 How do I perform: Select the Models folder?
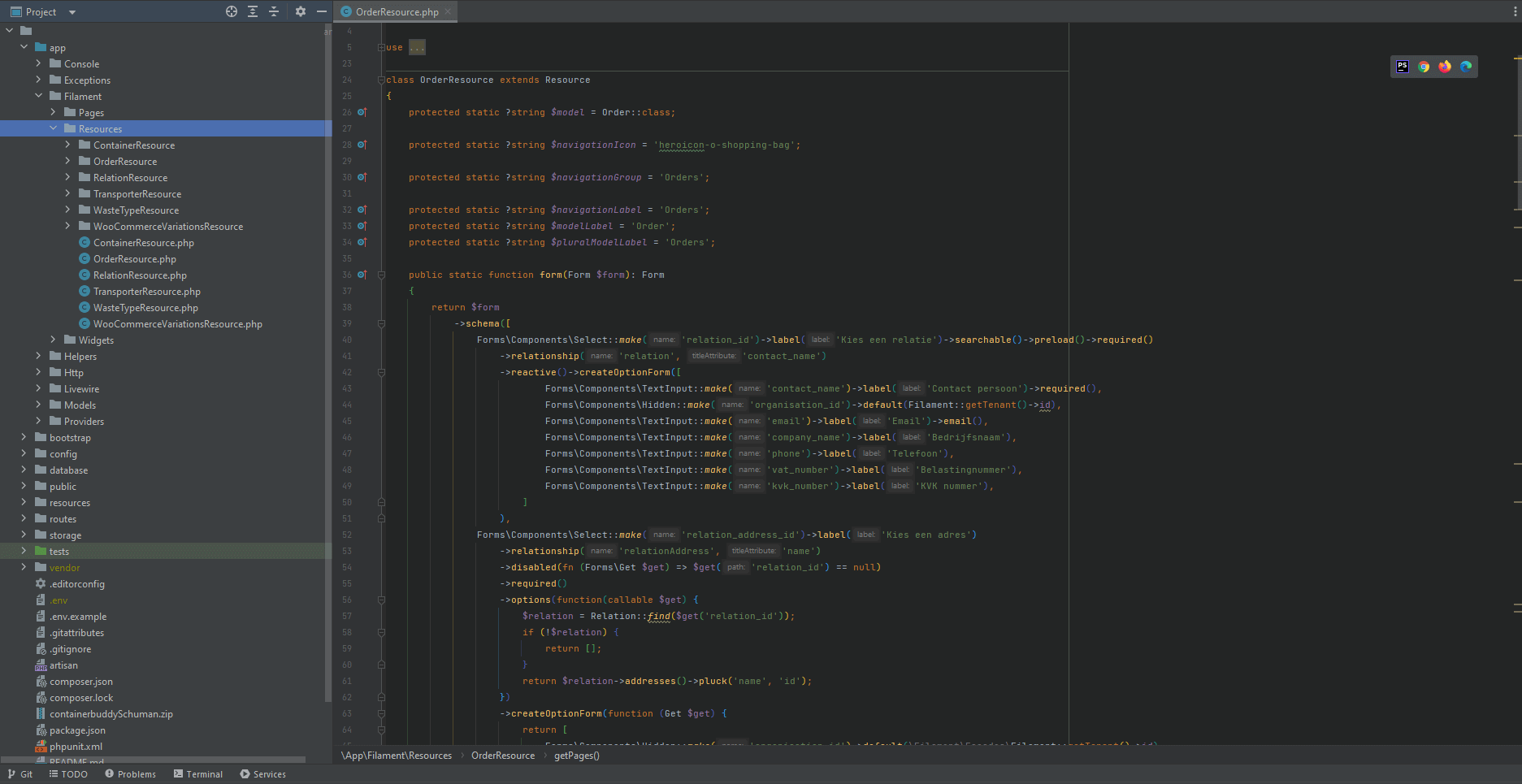click(80, 405)
